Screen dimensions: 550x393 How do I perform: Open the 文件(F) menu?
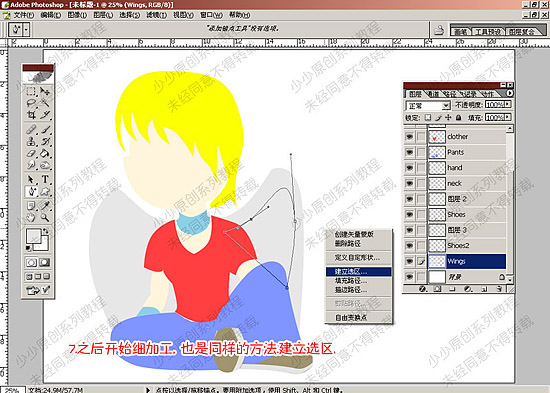point(23,15)
